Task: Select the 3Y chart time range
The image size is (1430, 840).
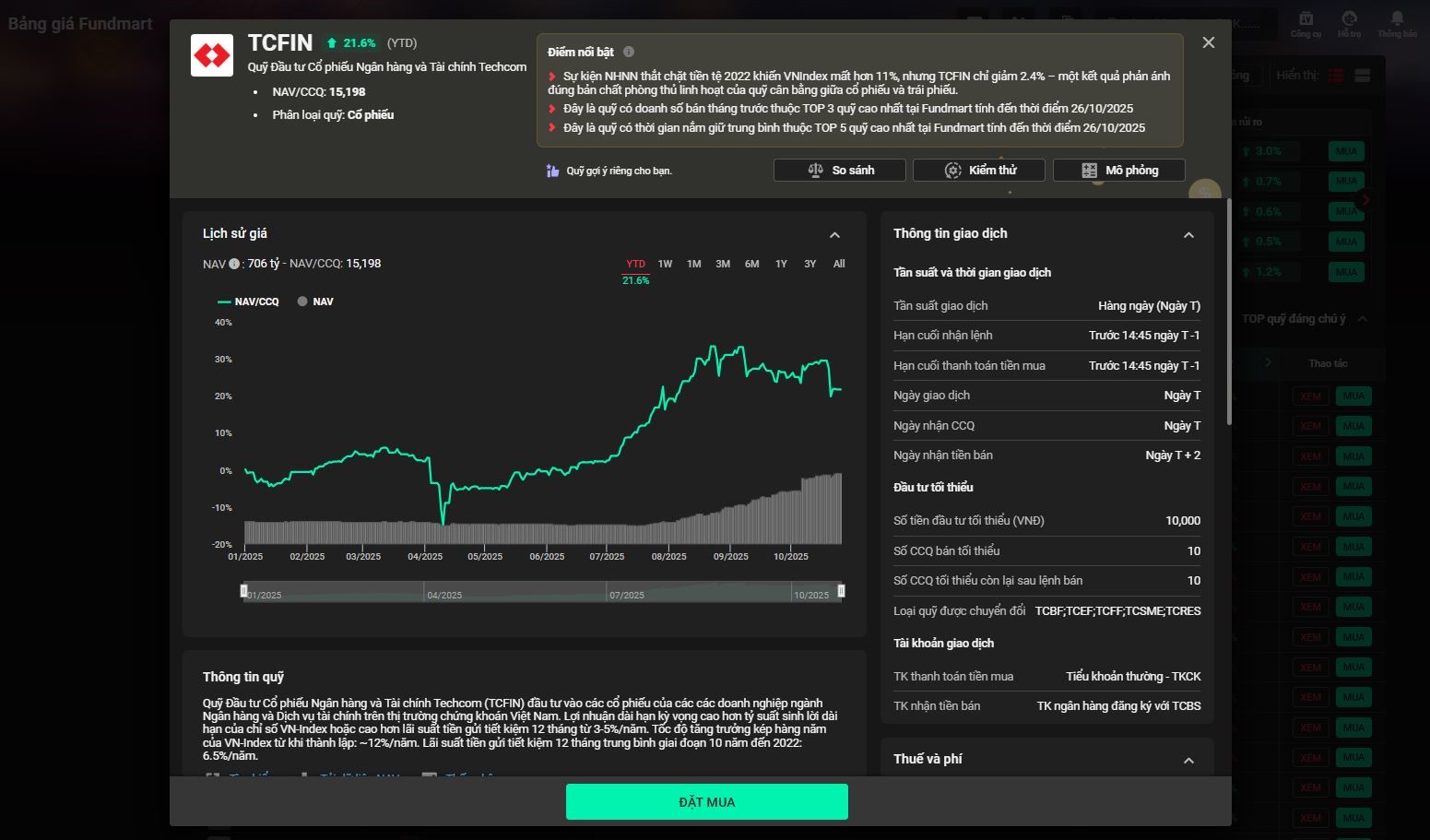Action: pos(810,265)
